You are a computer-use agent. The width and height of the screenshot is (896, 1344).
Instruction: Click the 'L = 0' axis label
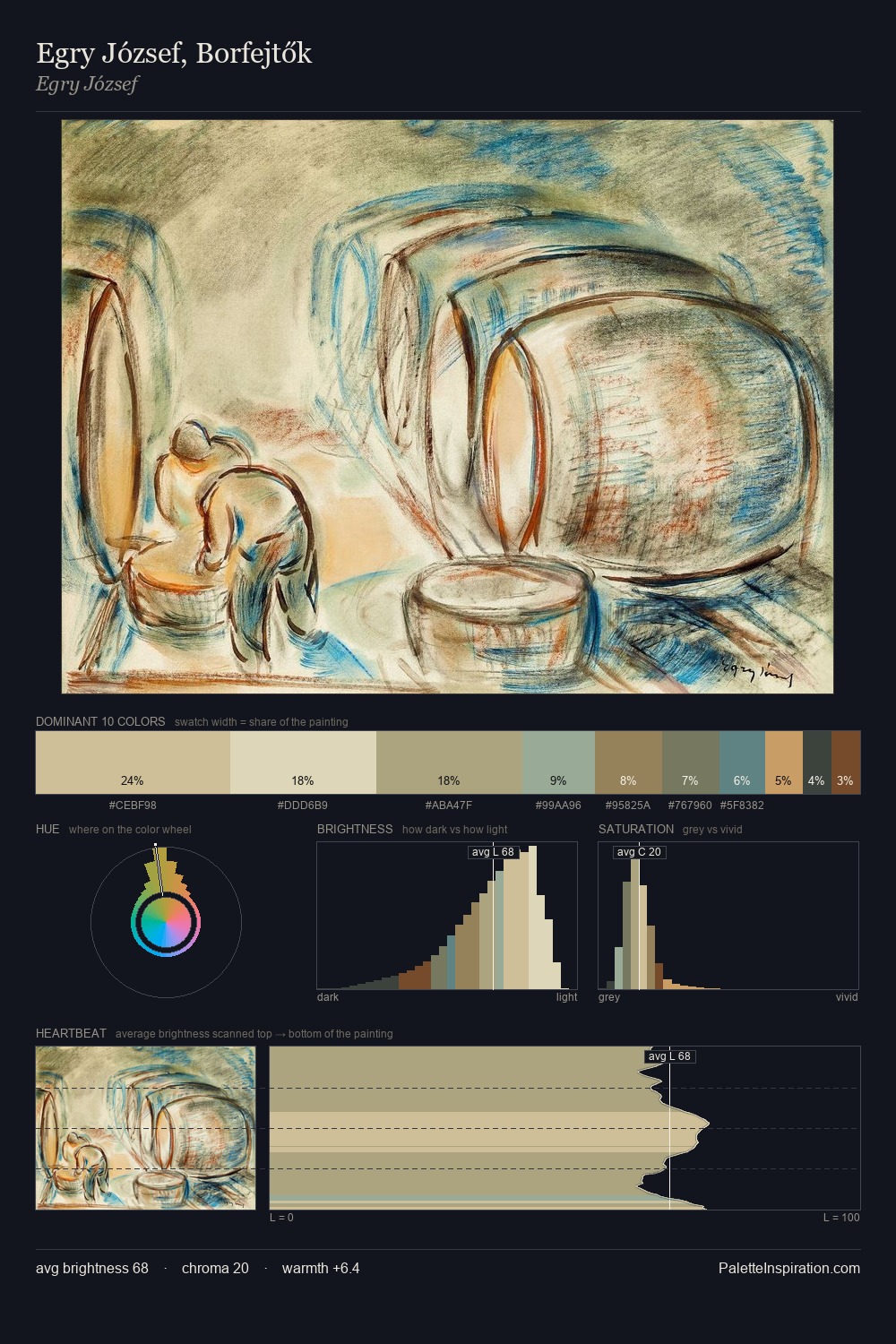tap(281, 1218)
